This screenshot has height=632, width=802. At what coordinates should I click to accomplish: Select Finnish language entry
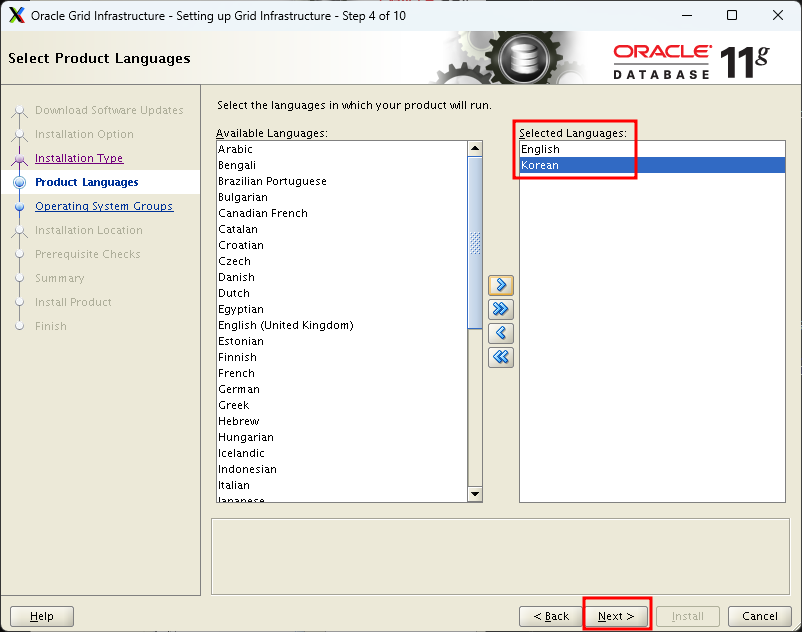(342, 357)
